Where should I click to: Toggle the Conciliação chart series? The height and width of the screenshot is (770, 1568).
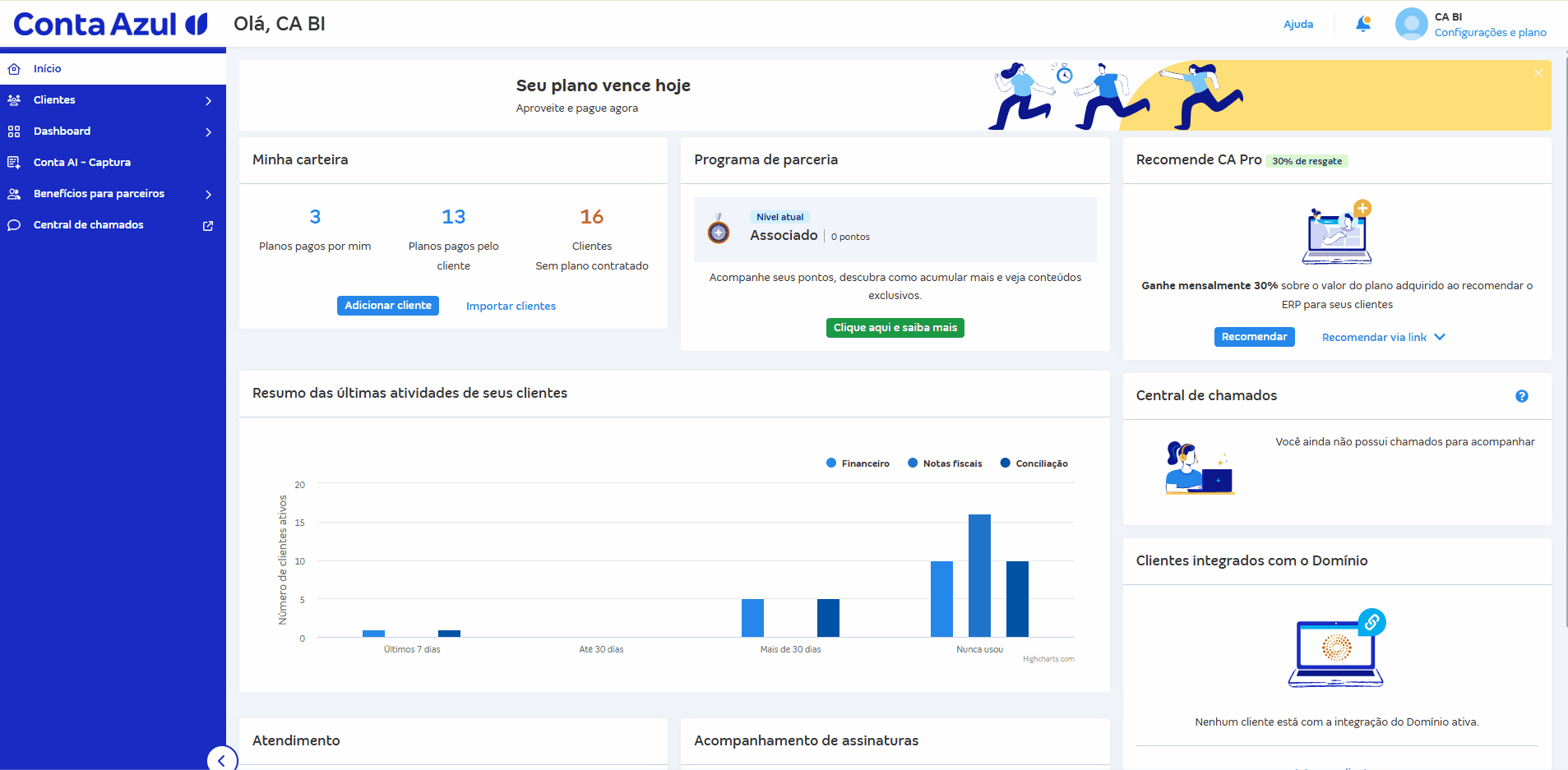point(1034,463)
